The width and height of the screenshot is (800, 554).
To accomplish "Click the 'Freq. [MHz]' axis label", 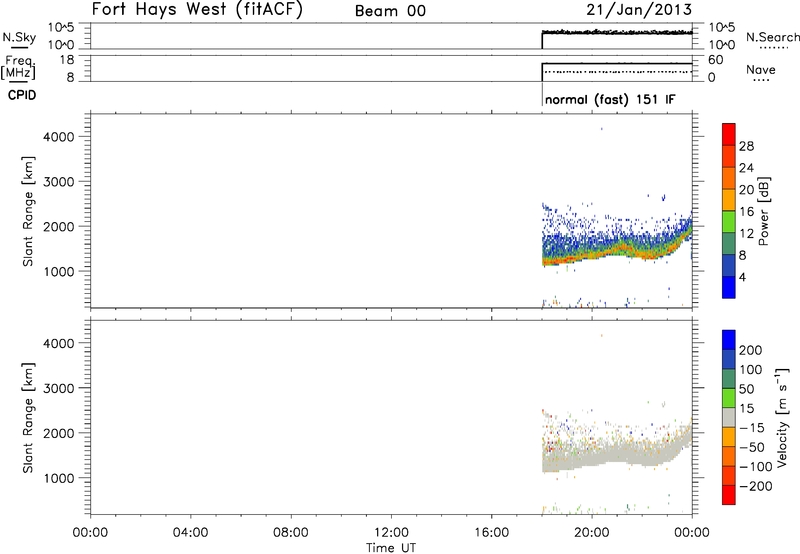I will (x=19, y=67).
